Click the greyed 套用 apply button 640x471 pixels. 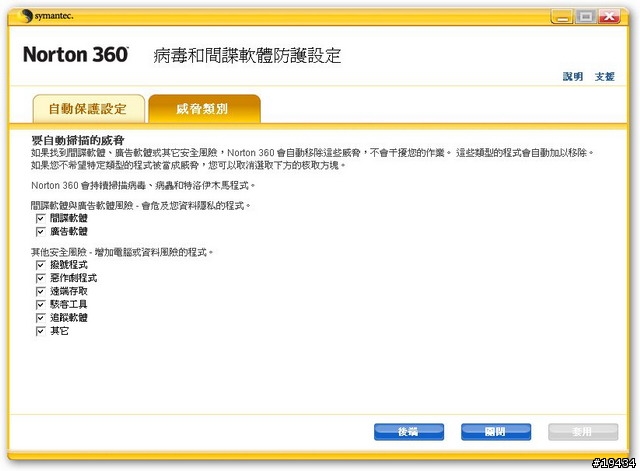(583, 432)
